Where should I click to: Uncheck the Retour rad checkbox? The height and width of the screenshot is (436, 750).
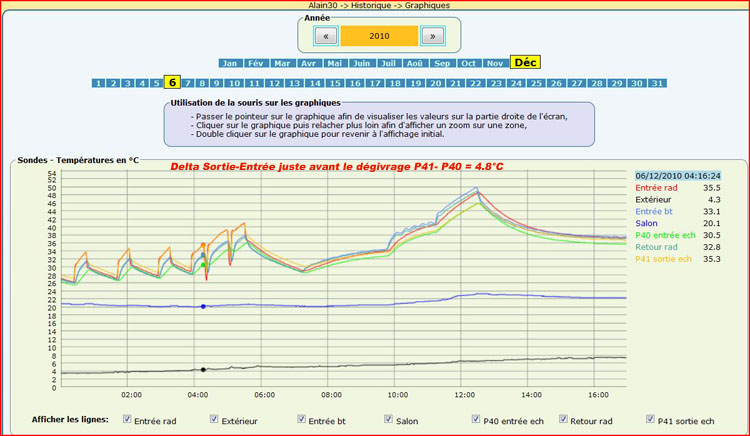[x=564, y=420]
